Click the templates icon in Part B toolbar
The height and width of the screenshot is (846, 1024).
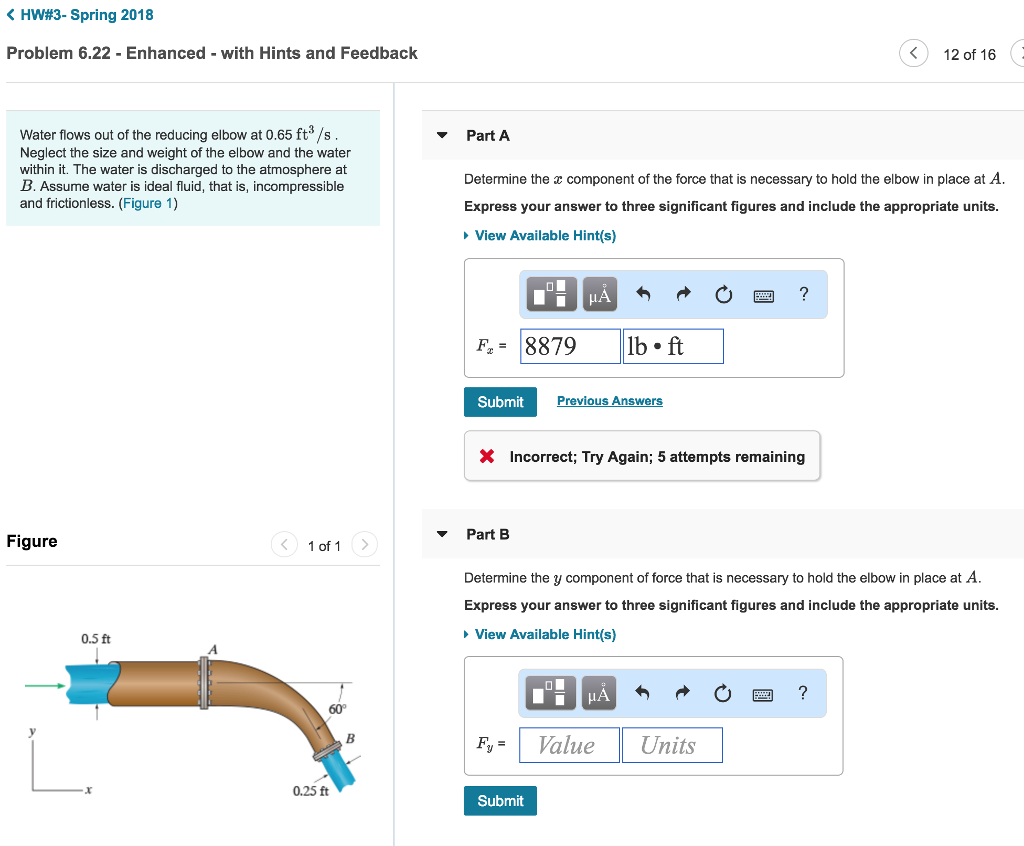tap(550, 693)
